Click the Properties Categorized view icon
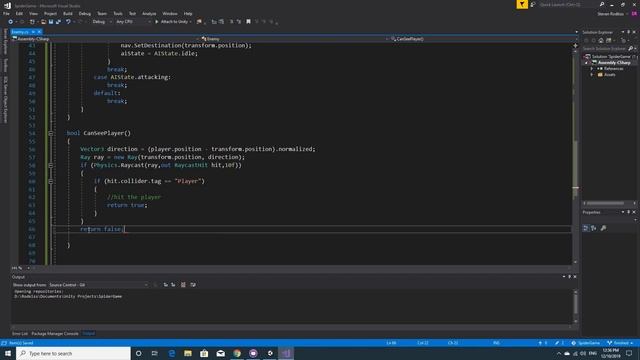The width and height of the screenshot is (640, 360). (586, 228)
